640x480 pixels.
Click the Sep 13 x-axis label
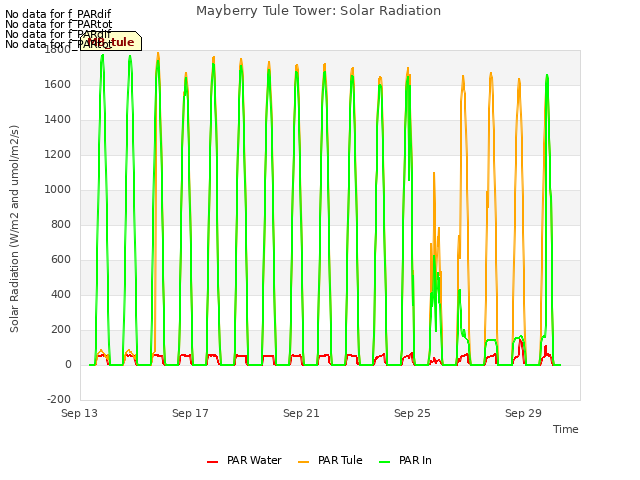(80, 413)
